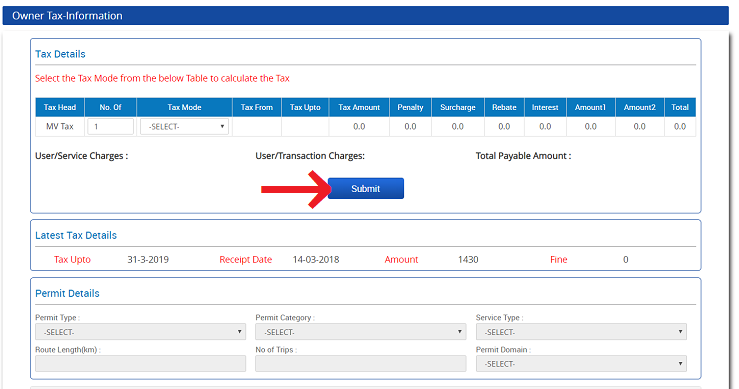This screenshot has height=389, width=739.
Task: Click the red Fine label
Action: [558, 259]
